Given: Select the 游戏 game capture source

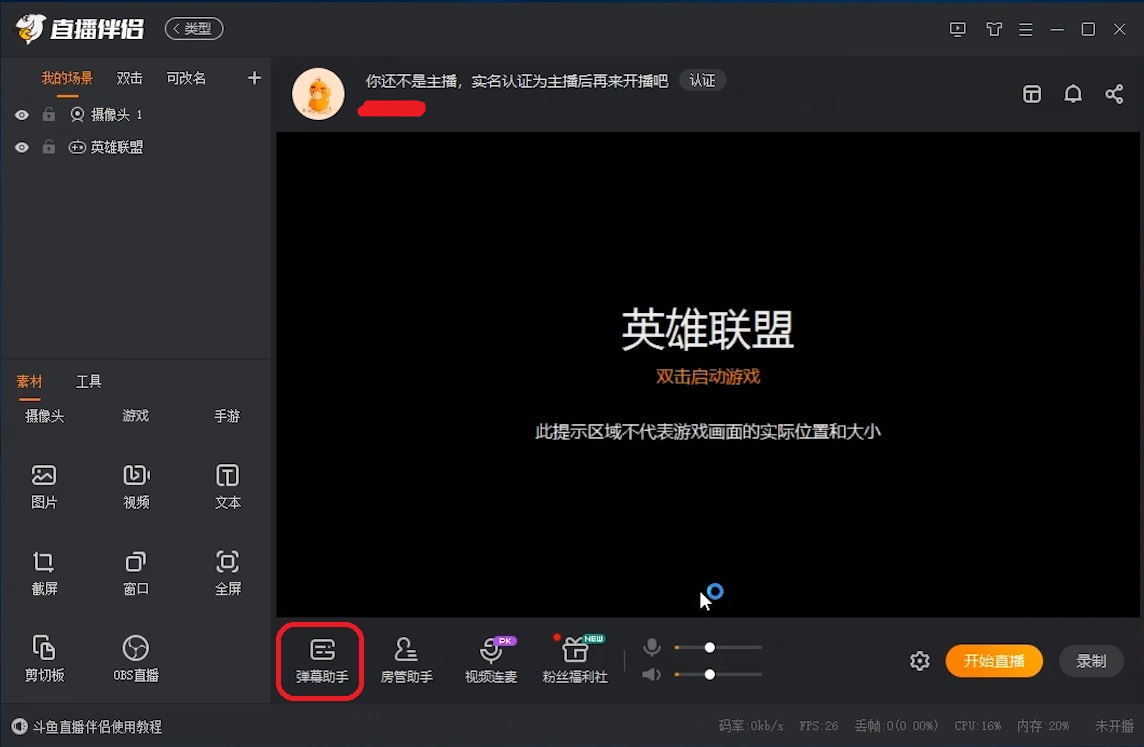Looking at the screenshot, I should (x=135, y=416).
